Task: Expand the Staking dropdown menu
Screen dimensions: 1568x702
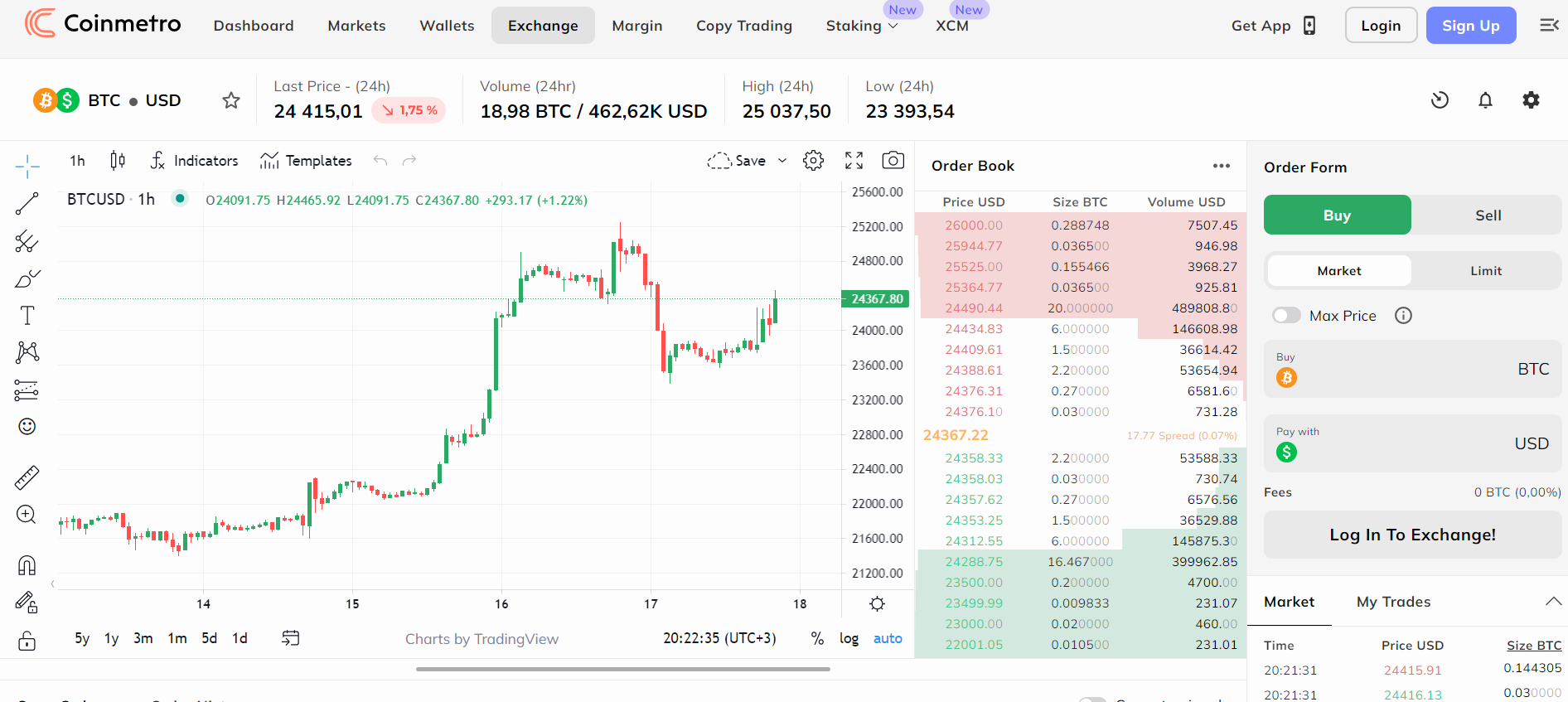Action: coord(862,26)
